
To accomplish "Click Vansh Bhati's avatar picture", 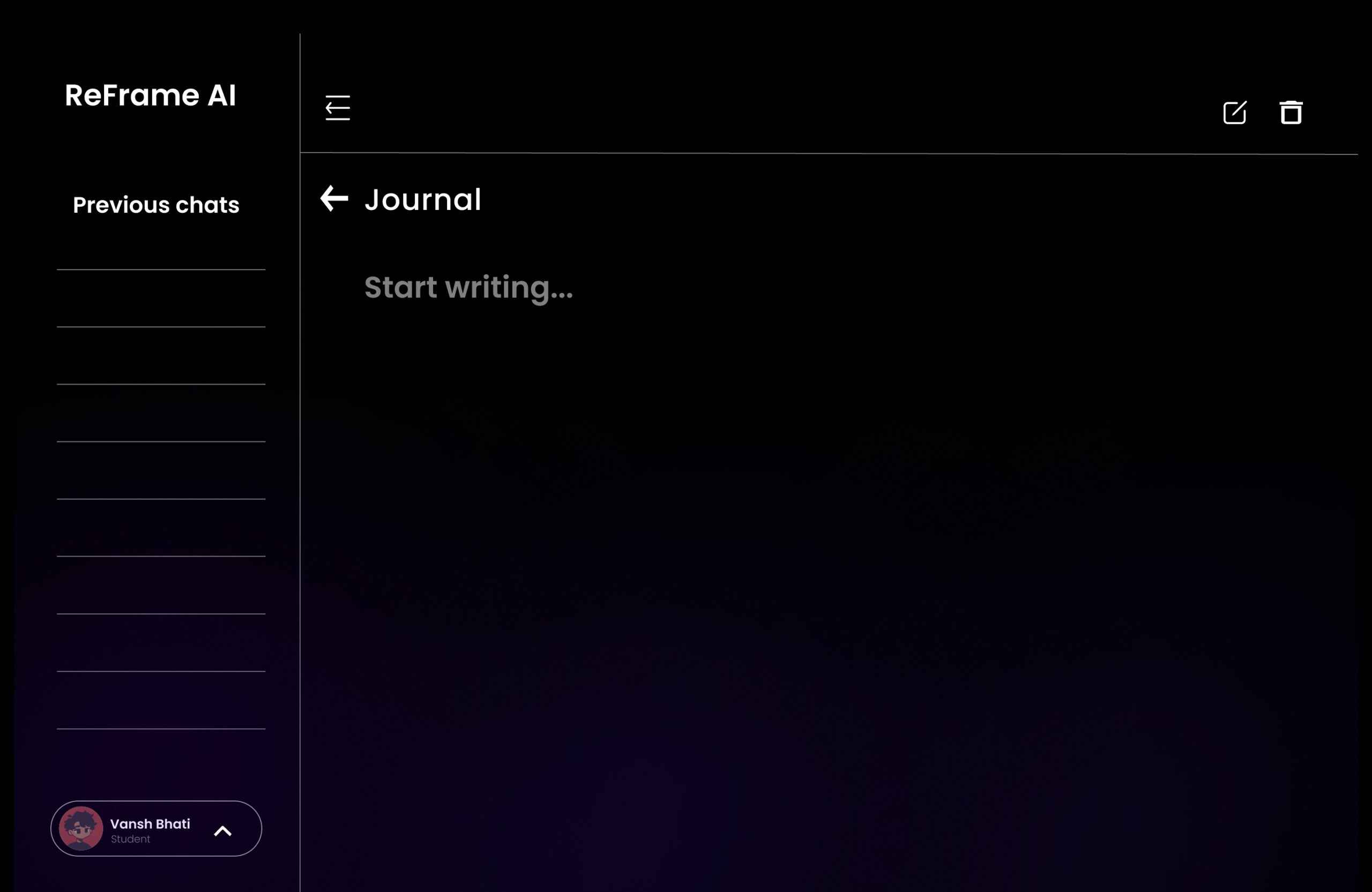I will 81,828.
